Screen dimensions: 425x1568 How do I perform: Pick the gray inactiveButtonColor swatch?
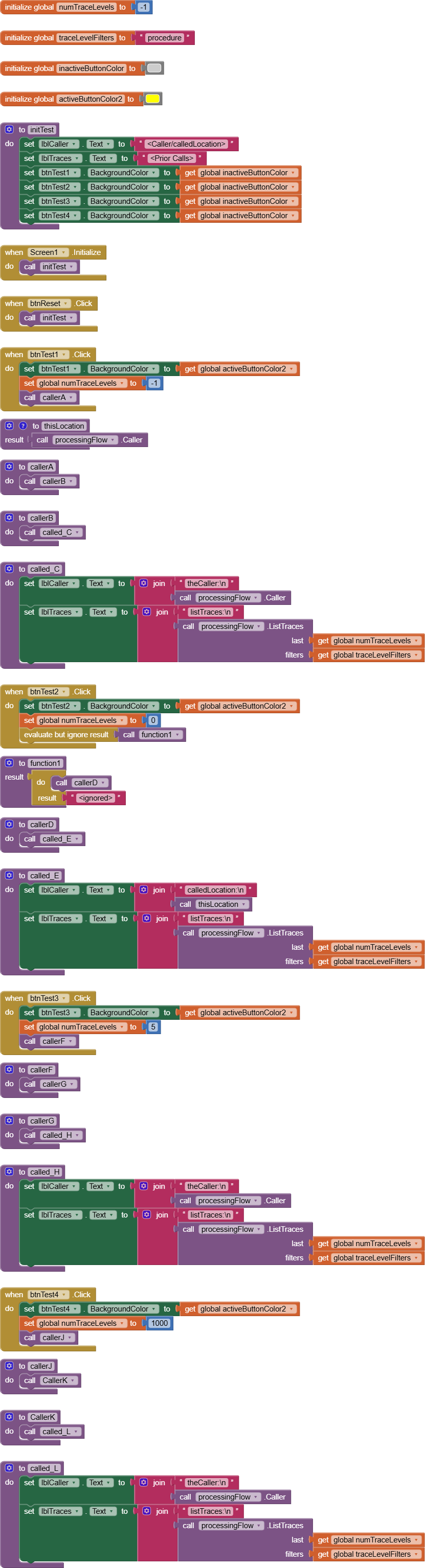[x=154, y=68]
